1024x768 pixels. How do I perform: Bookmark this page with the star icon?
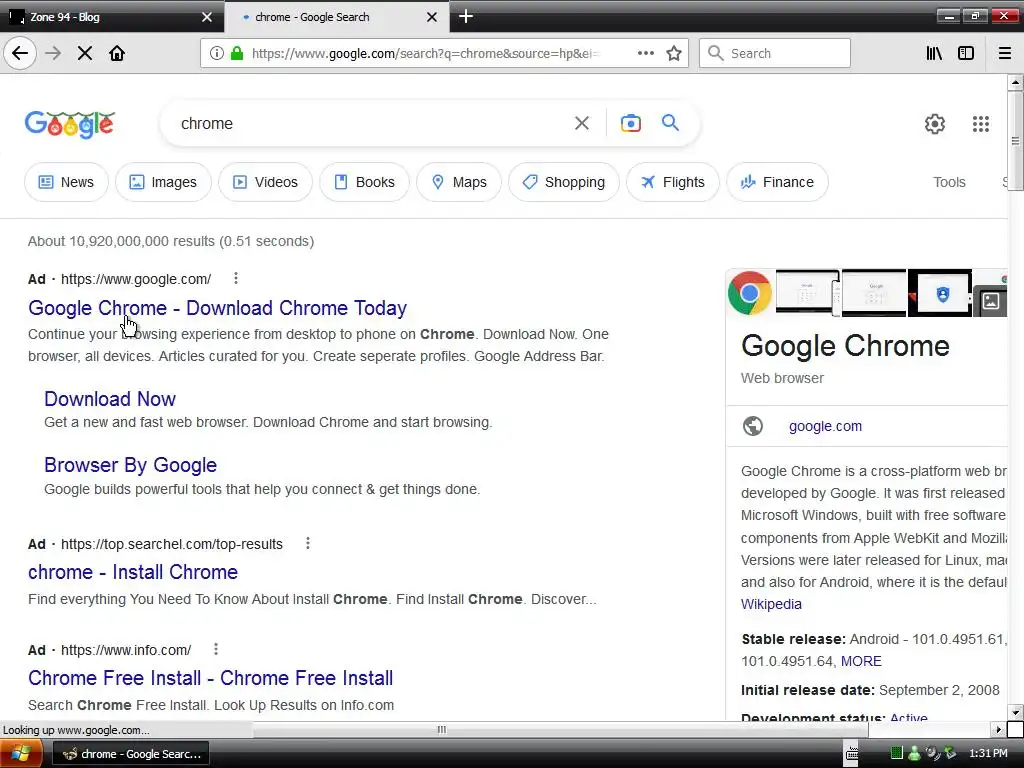click(674, 54)
